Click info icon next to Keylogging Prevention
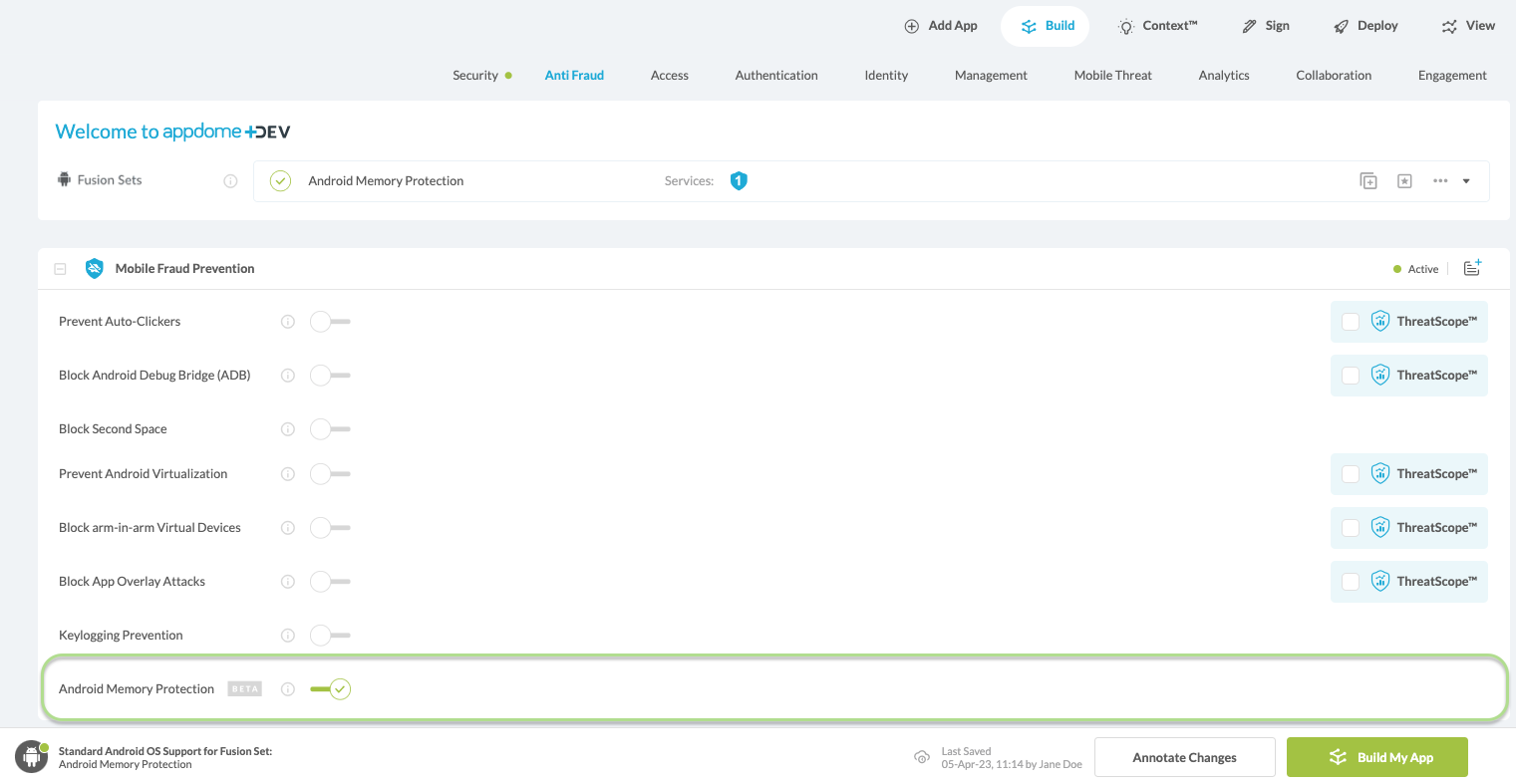 tap(288, 636)
